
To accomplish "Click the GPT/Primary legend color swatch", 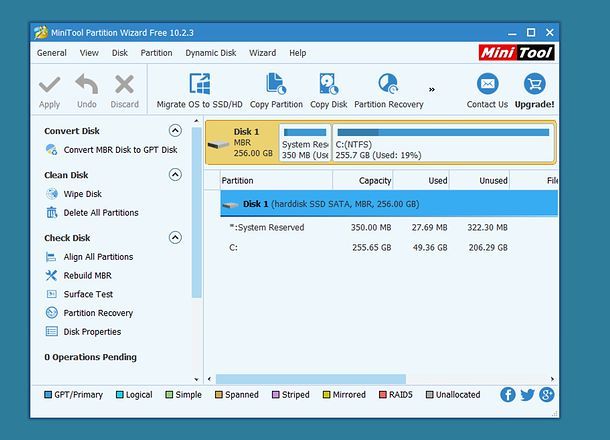I will click(48, 395).
